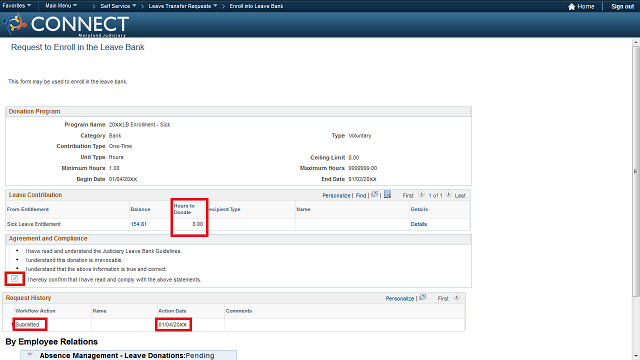Click the Request to Enroll in the Leave Bank heading

click(78, 47)
